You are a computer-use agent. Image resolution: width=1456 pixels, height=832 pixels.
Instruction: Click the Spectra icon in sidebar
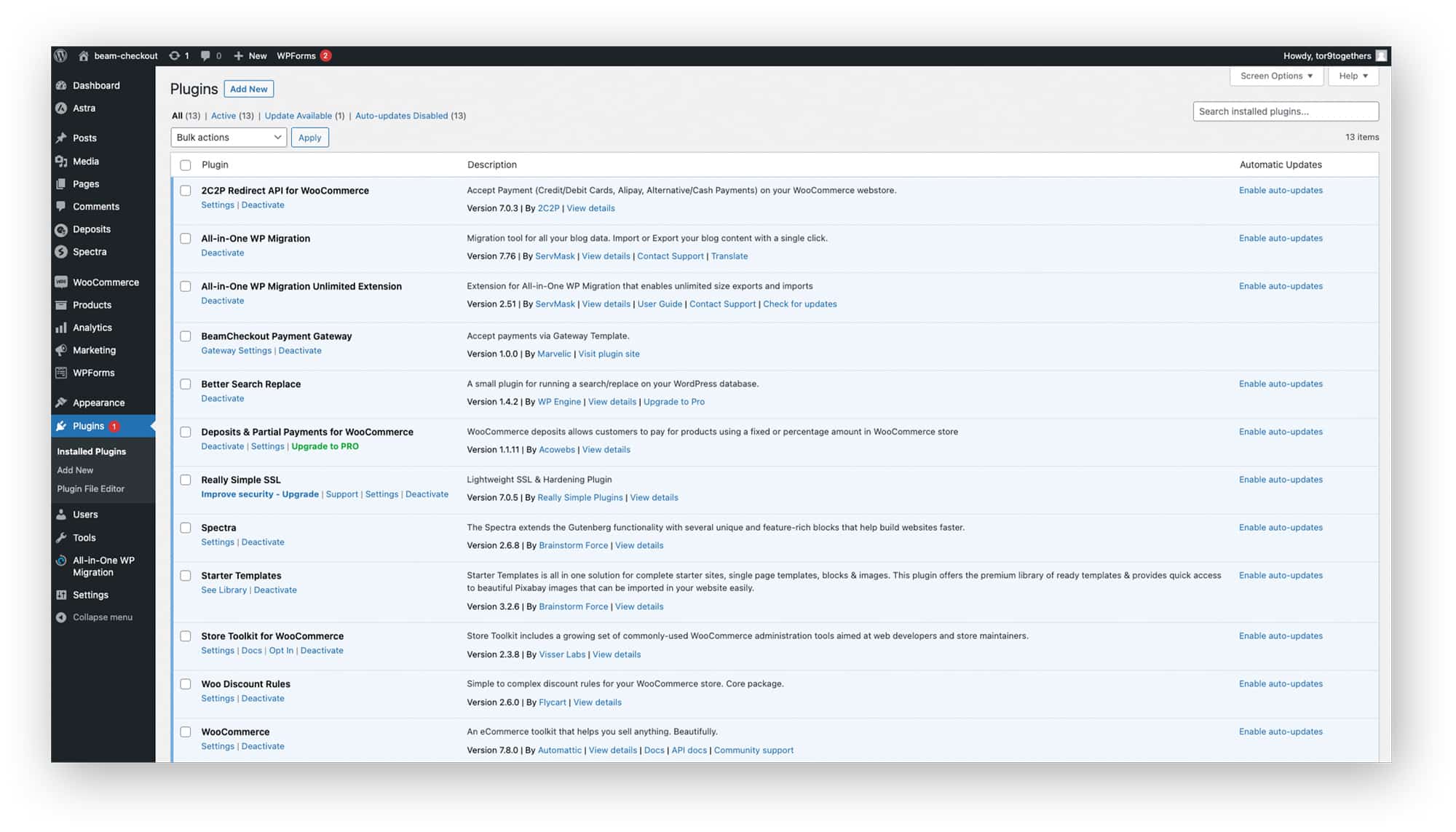pyautogui.click(x=61, y=252)
